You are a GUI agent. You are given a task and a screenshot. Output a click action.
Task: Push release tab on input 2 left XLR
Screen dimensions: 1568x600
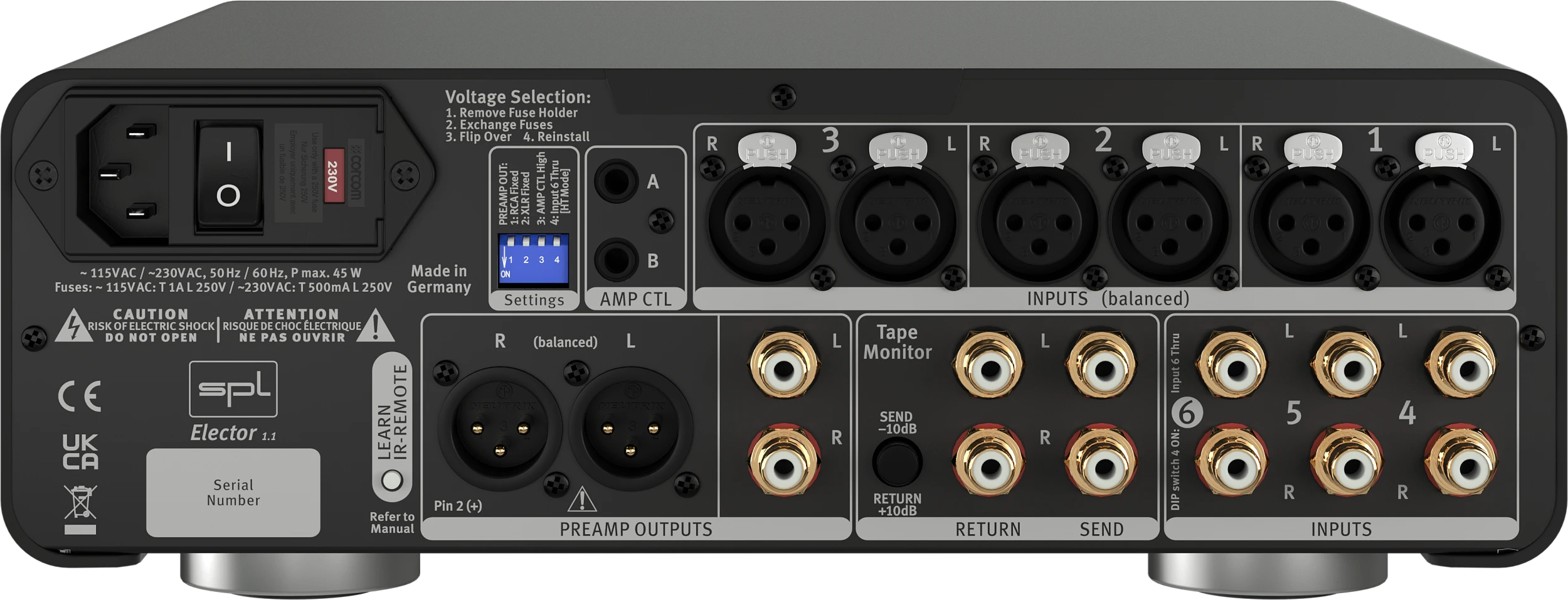coord(1171,149)
